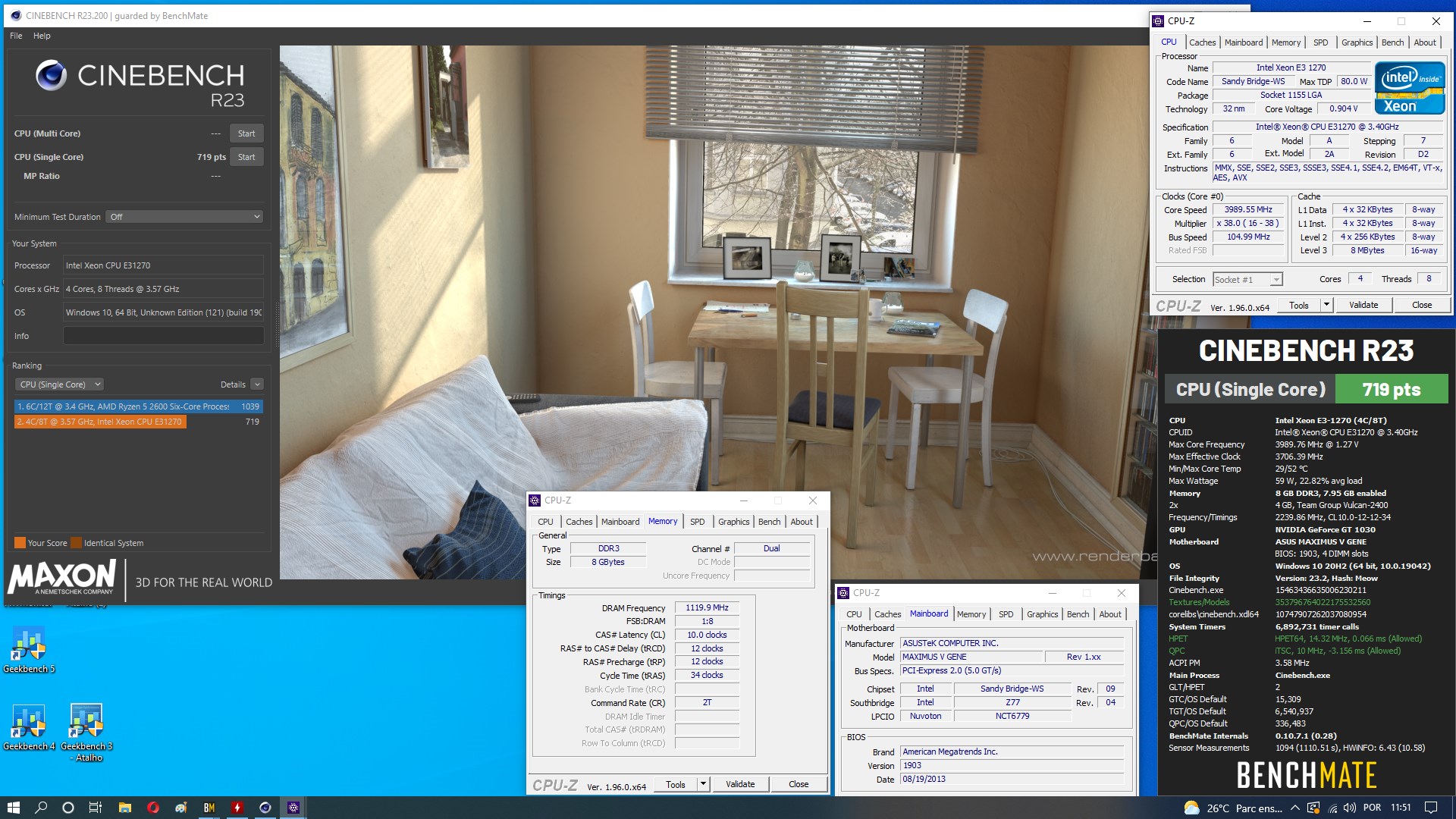The width and height of the screenshot is (1456, 819).
Task: Click Tools button in top CPU-Z window
Action: click(1298, 306)
